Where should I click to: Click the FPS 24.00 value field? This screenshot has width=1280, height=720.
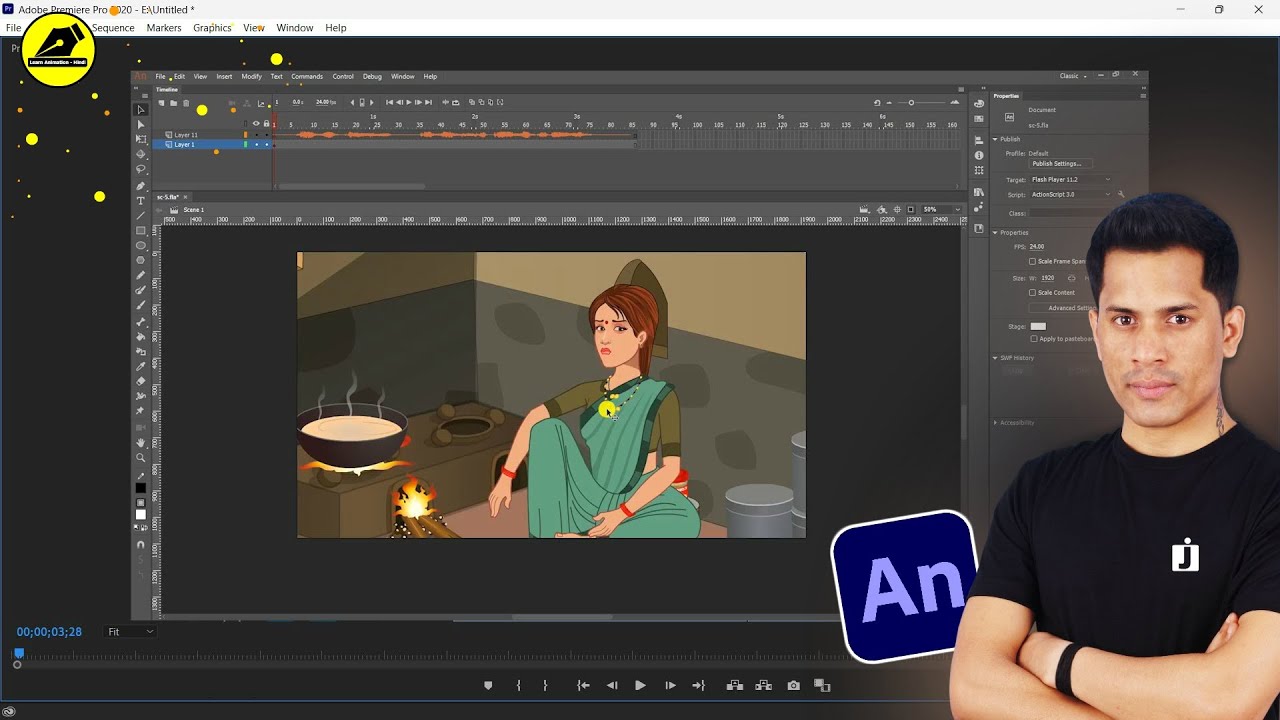[x=1037, y=246]
